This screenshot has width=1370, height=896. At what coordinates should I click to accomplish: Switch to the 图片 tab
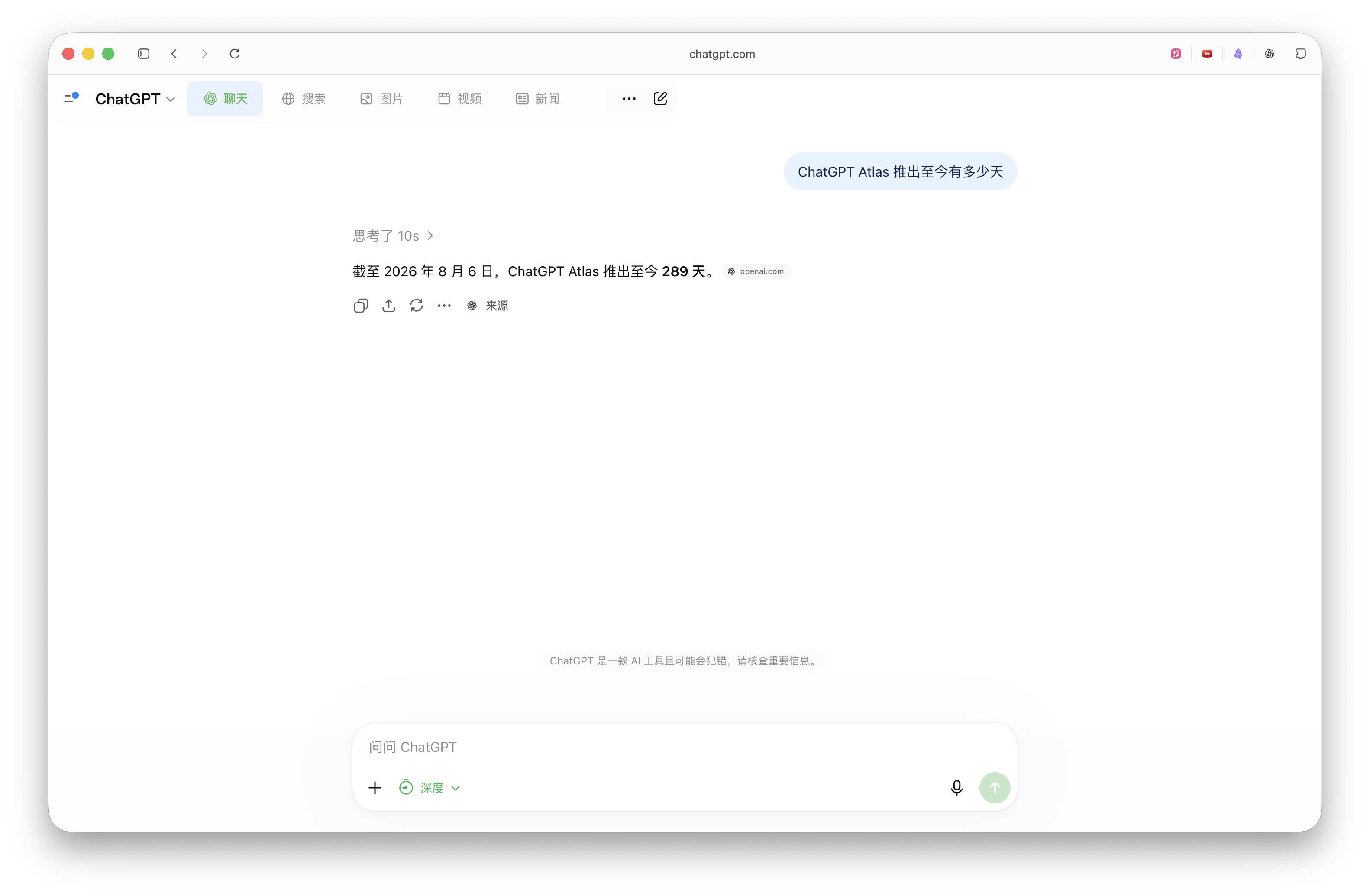pos(381,99)
